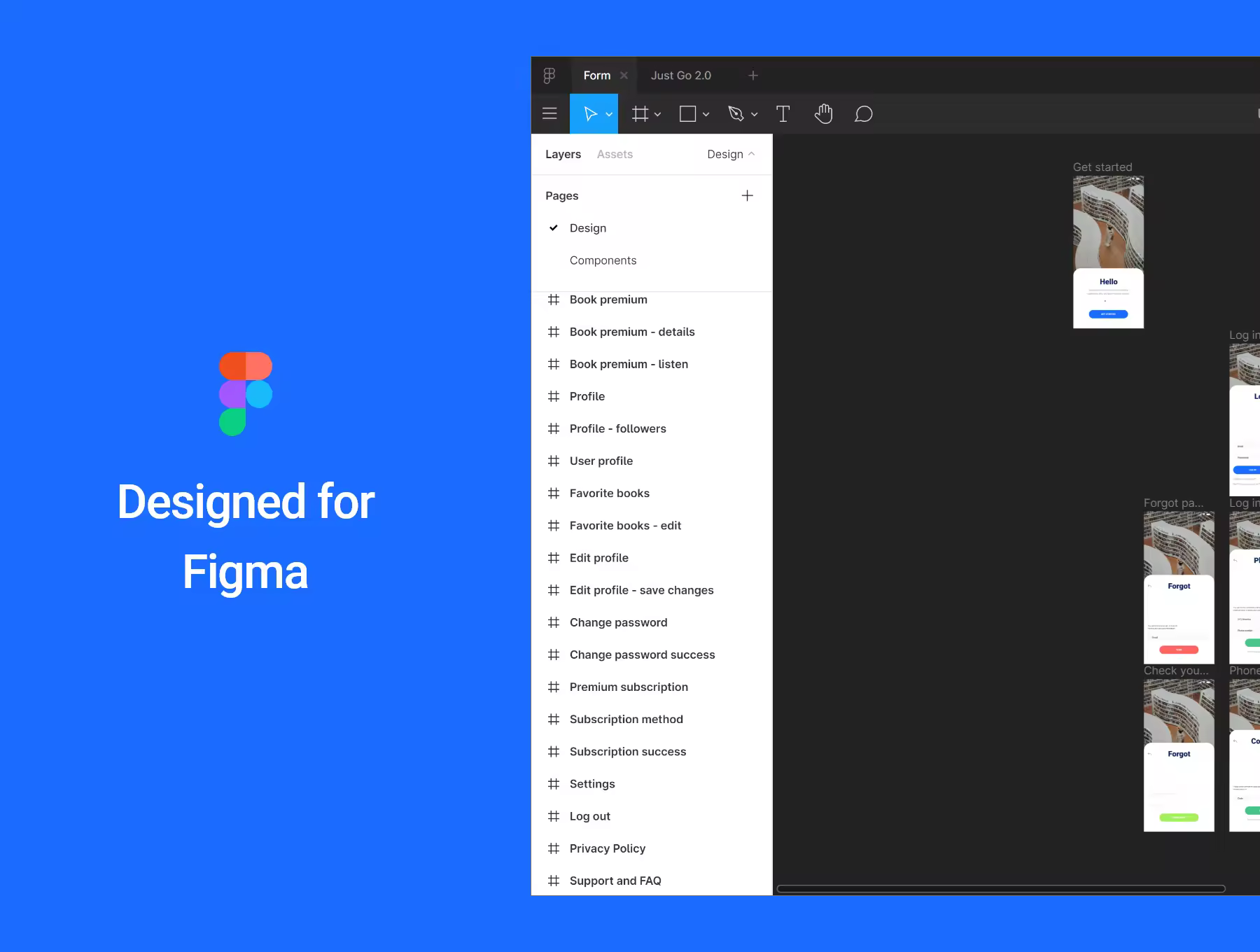This screenshot has height=952, width=1260.
Task: Expand the Move tool dropdown arrow
Action: pos(609,114)
